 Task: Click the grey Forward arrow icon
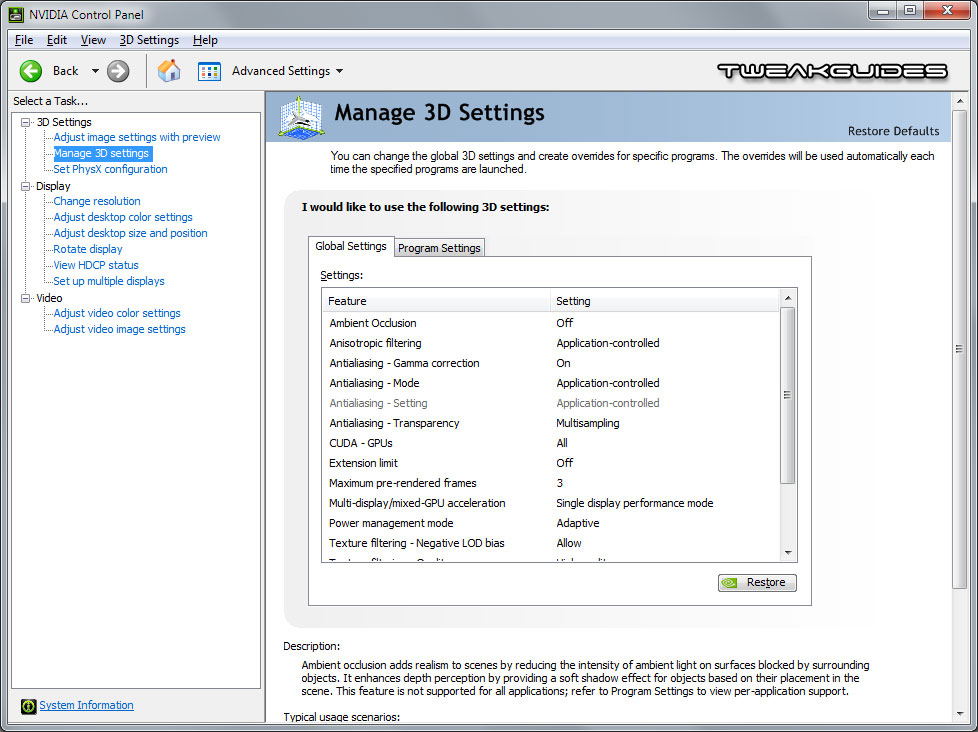118,71
